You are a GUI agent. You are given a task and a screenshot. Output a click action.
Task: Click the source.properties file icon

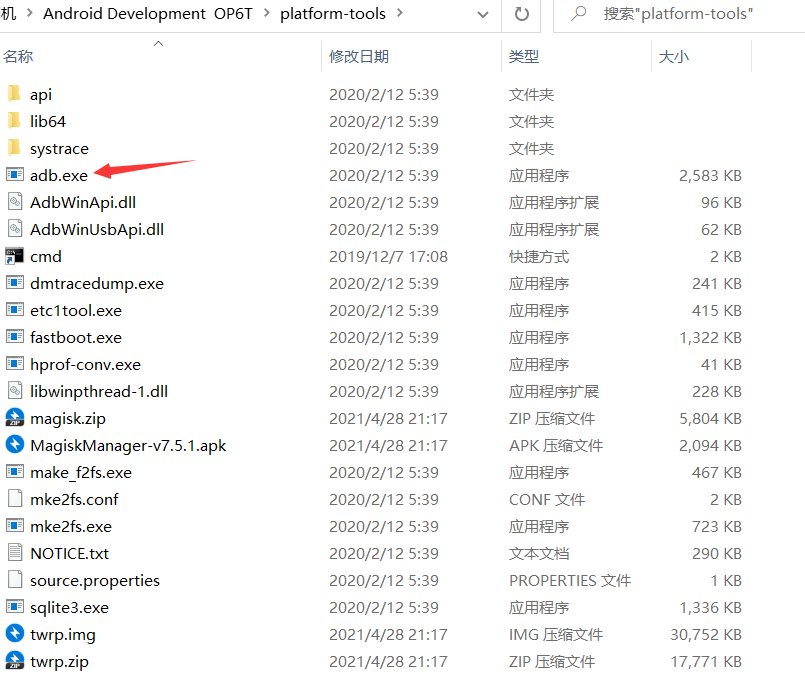pyautogui.click(x=15, y=579)
